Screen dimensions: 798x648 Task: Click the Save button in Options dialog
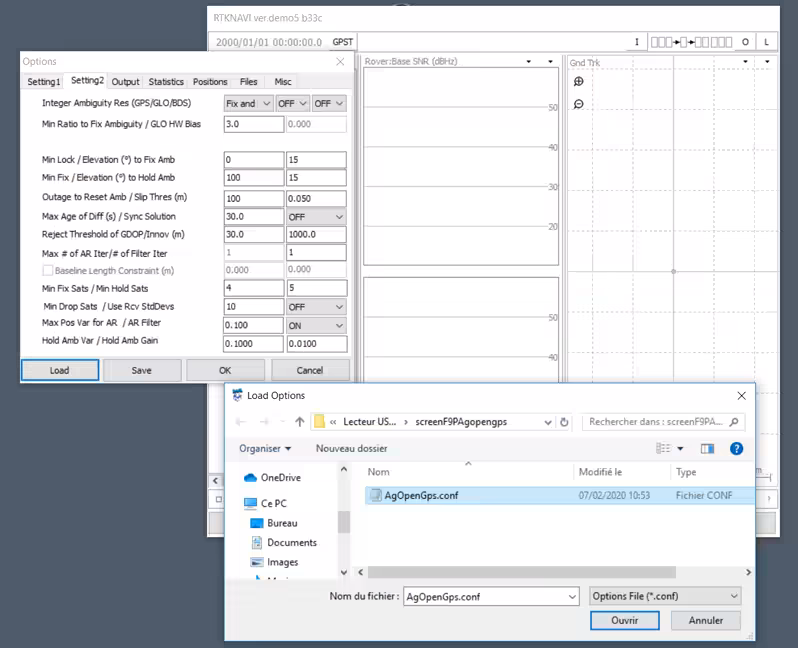tap(142, 370)
